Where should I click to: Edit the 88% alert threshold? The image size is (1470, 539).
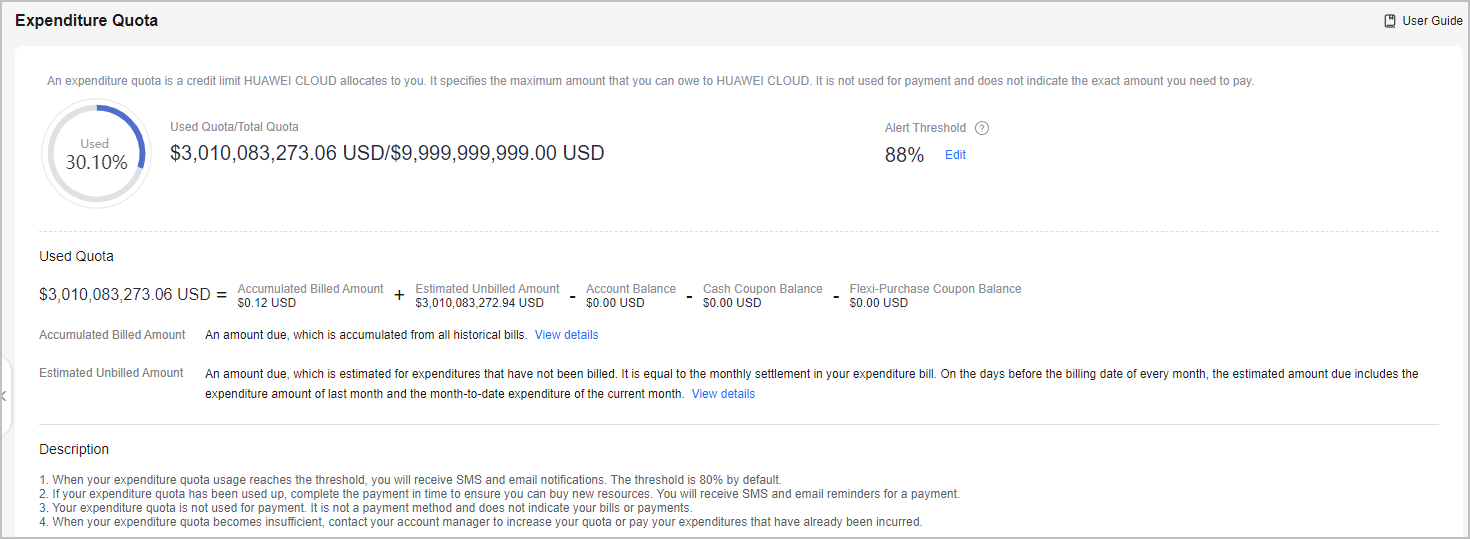(955, 155)
